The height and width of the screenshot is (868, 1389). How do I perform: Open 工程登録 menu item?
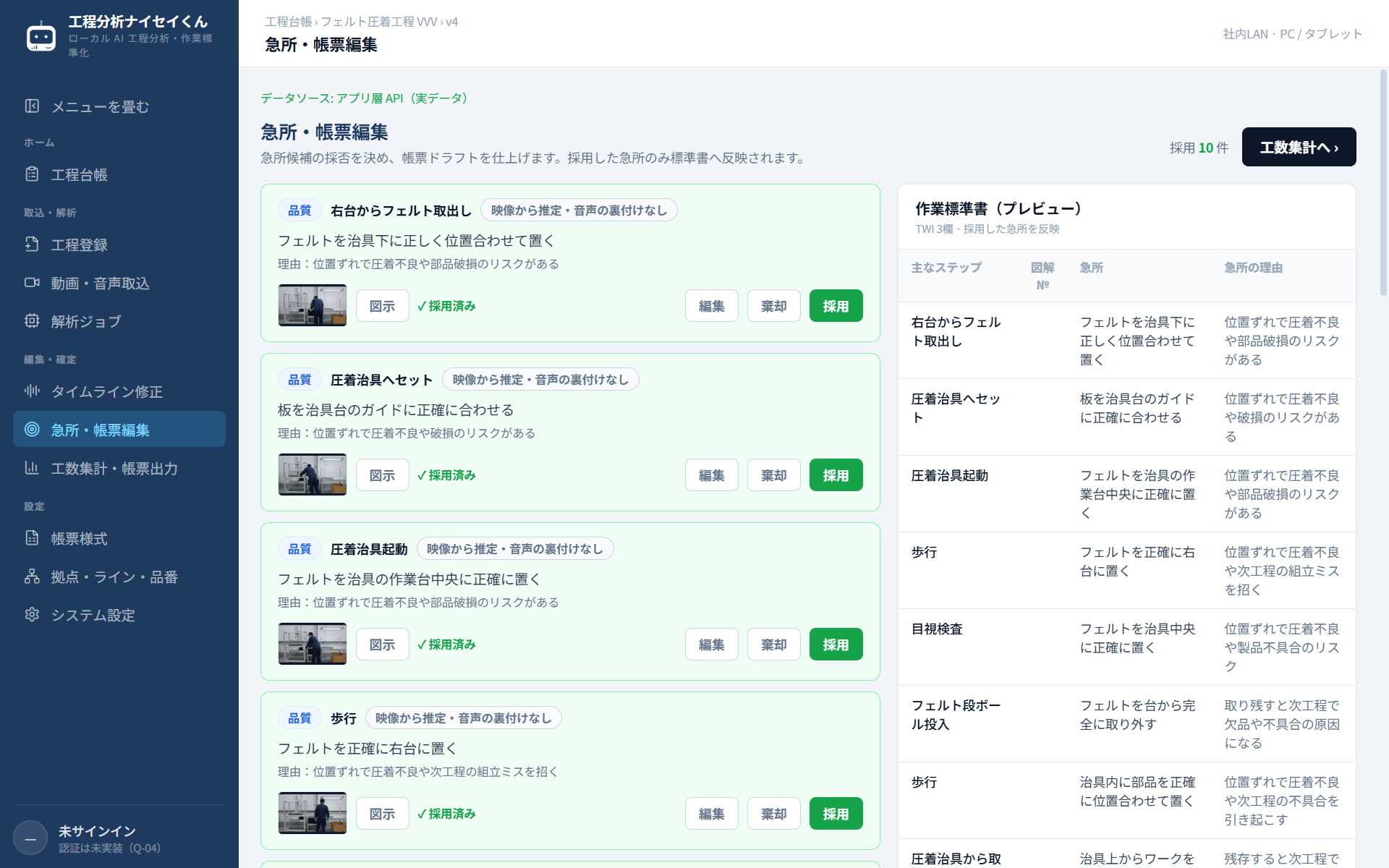[119, 244]
